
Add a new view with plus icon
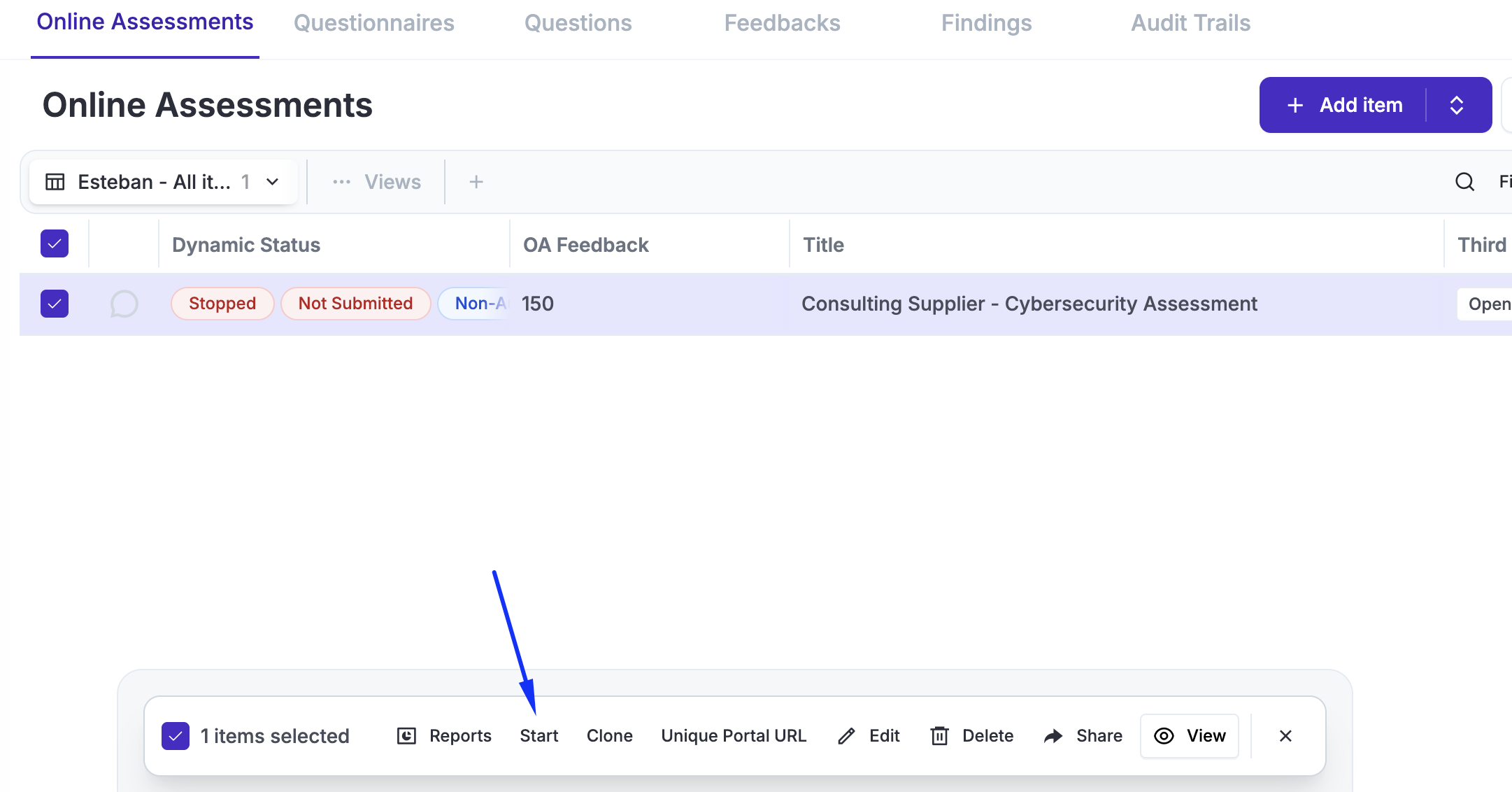tap(476, 182)
